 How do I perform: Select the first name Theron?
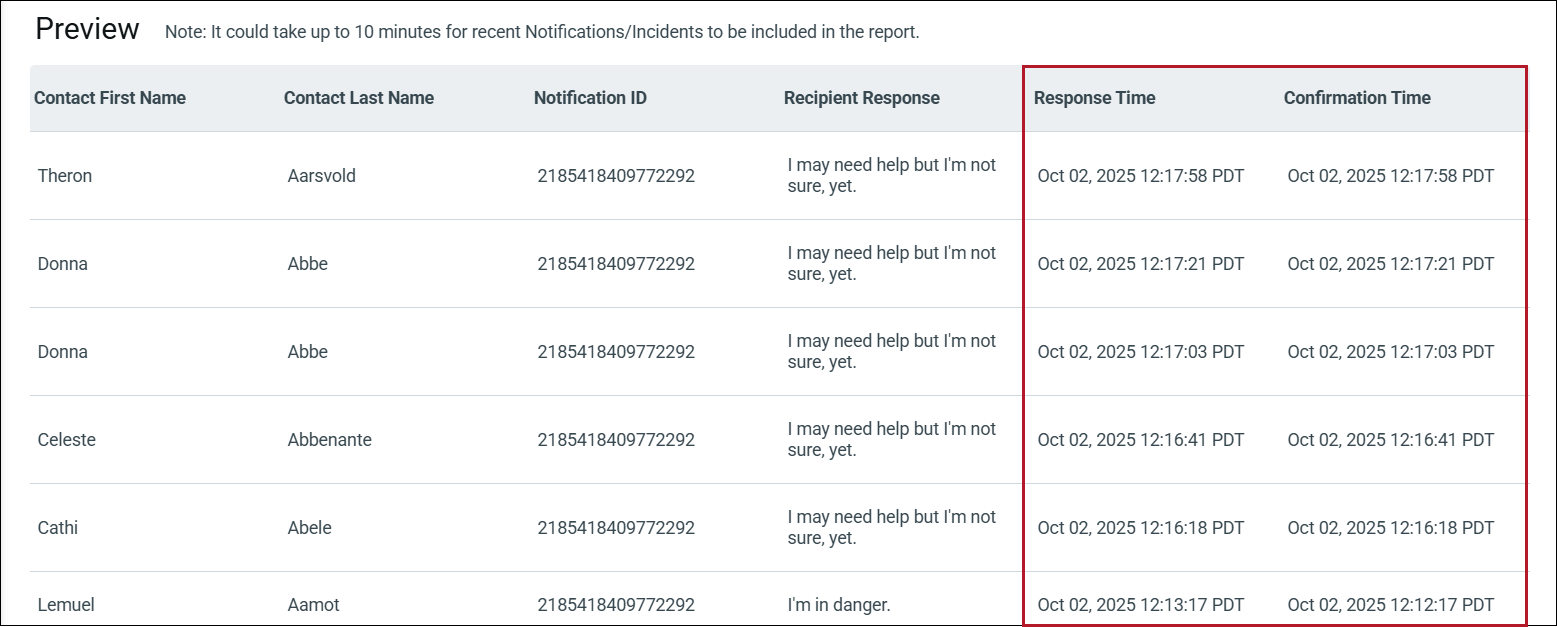[65, 176]
